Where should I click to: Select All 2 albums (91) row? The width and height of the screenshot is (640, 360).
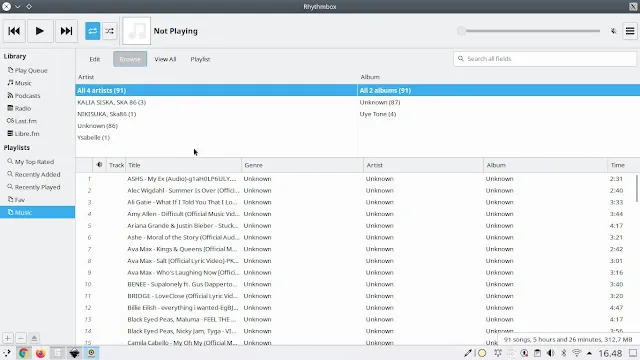(x=499, y=91)
